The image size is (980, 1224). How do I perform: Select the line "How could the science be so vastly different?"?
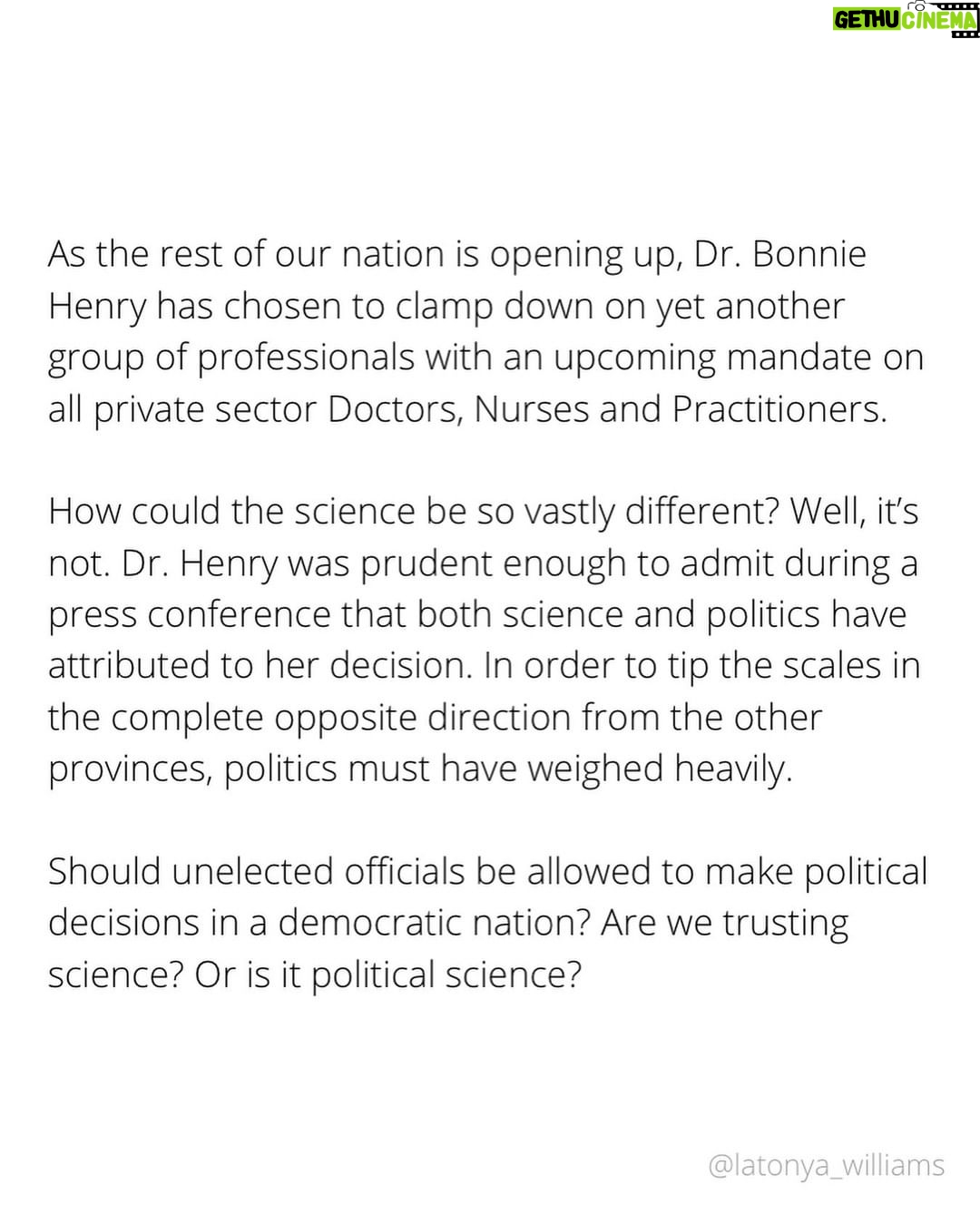coord(415,512)
